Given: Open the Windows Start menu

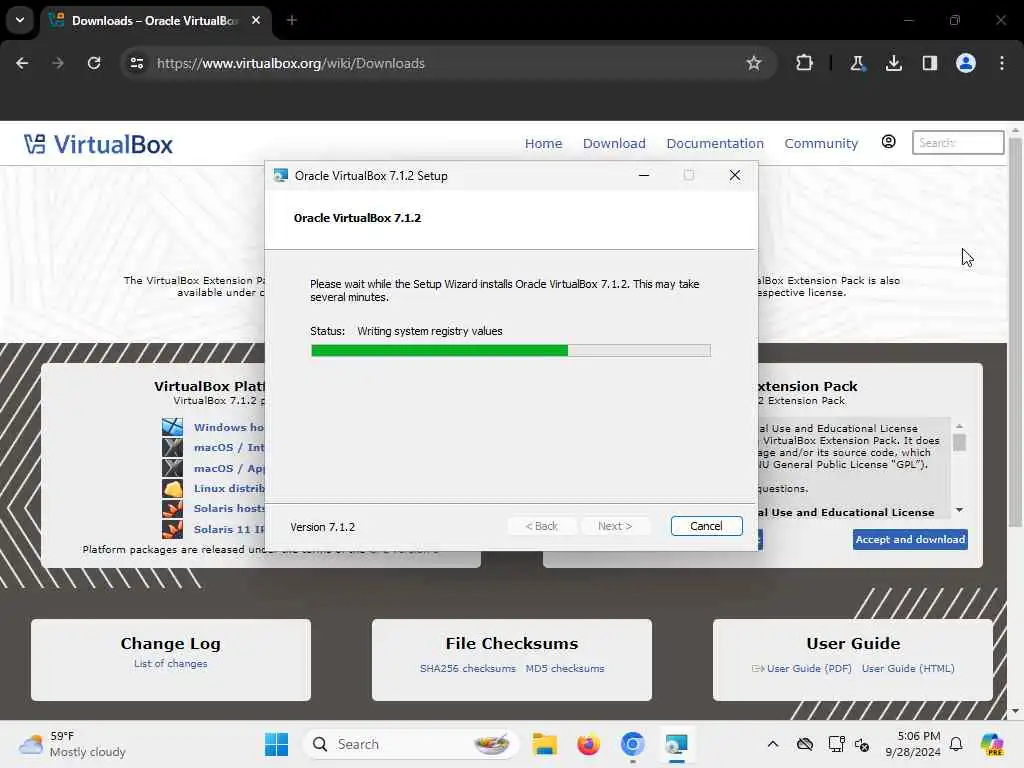Looking at the screenshot, I should (x=276, y=744).
